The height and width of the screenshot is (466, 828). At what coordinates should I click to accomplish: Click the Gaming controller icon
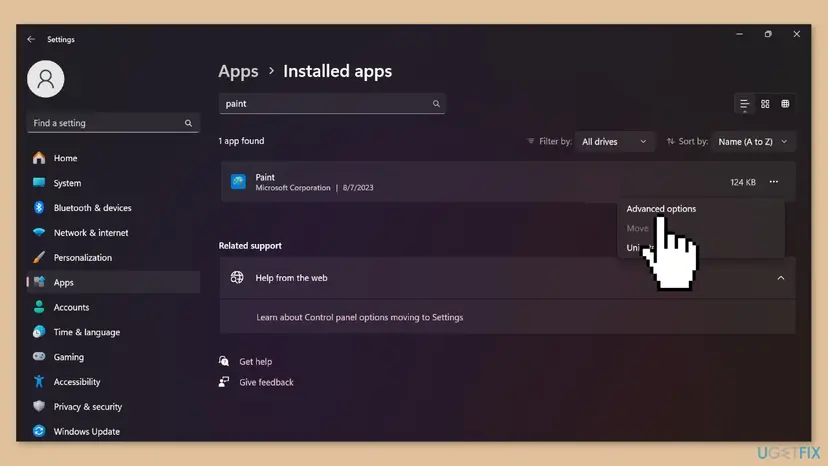click(39, 357)
